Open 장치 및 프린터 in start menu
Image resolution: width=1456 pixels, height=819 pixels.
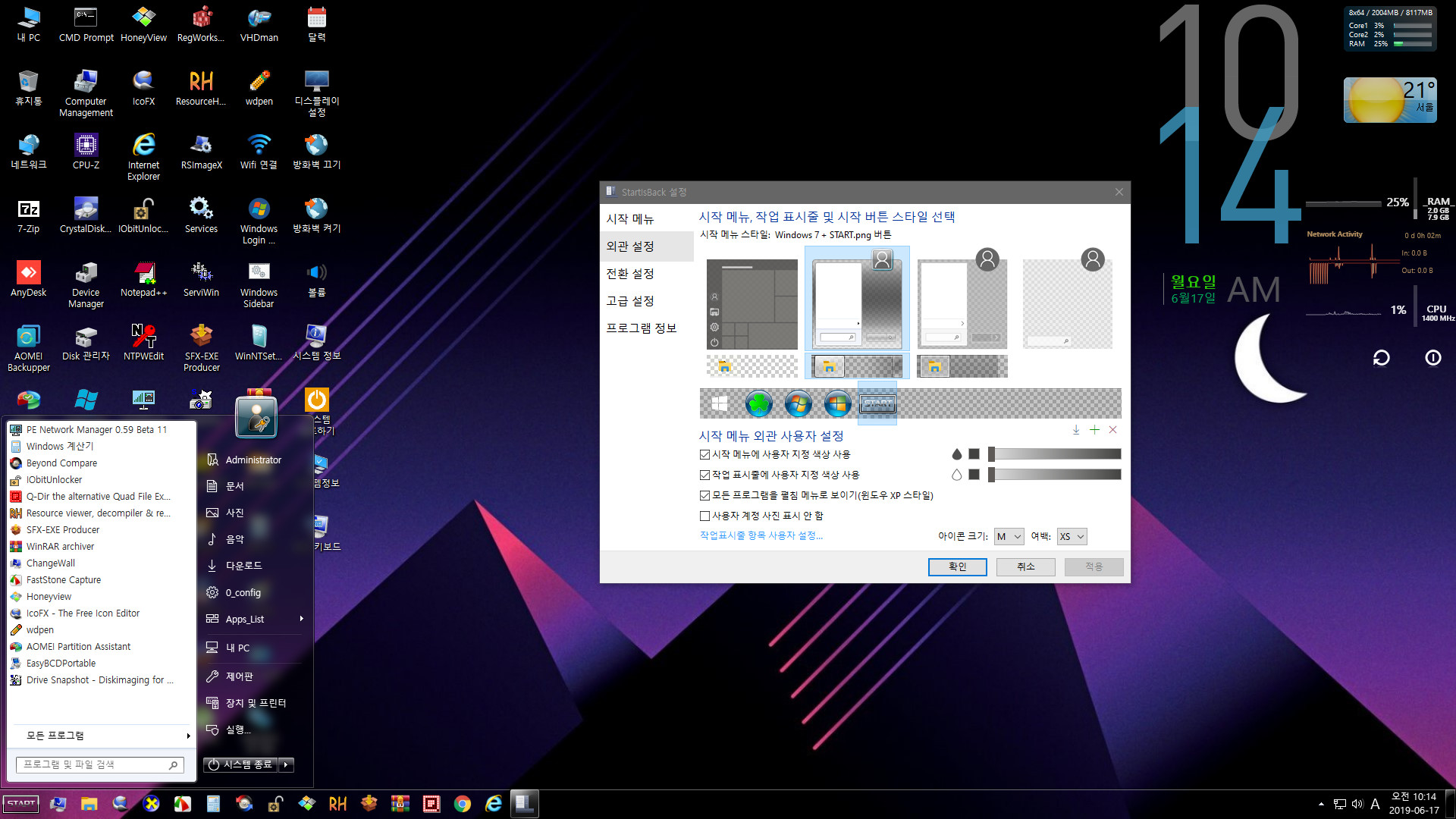(x=255, y=702)
